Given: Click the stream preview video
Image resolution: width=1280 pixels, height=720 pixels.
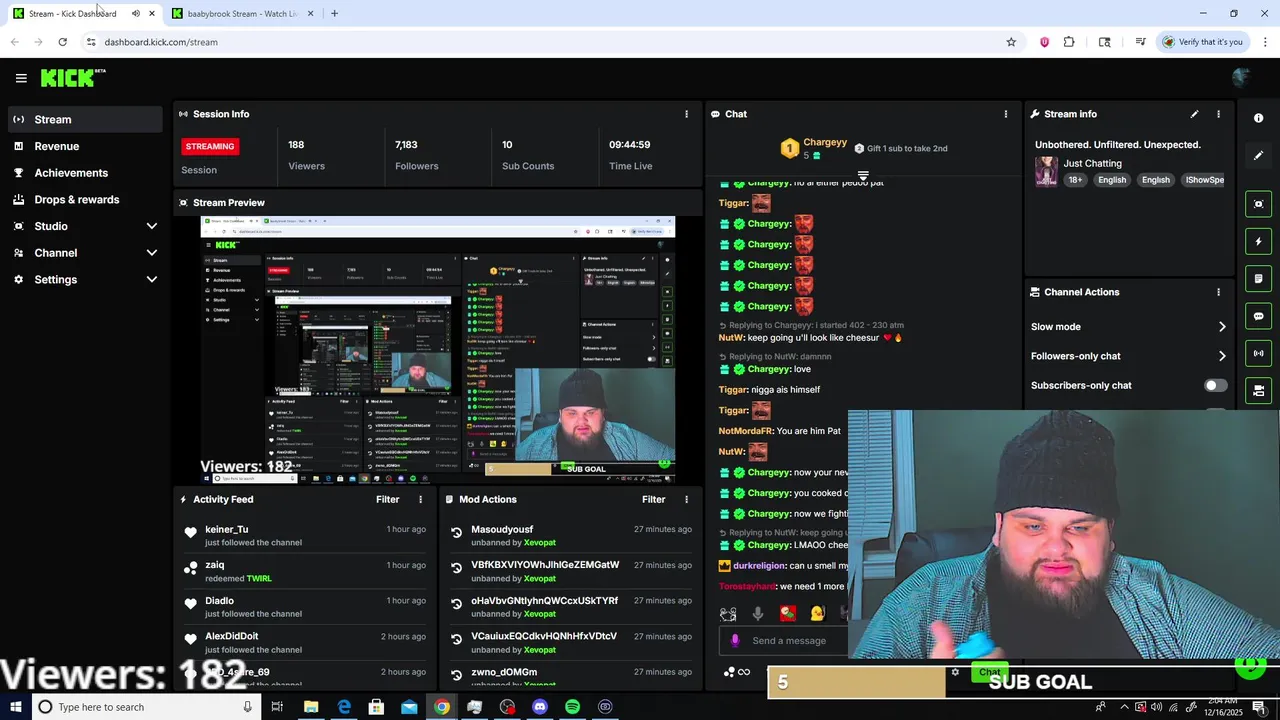Looking at the screenshot, I should point(437,350).
